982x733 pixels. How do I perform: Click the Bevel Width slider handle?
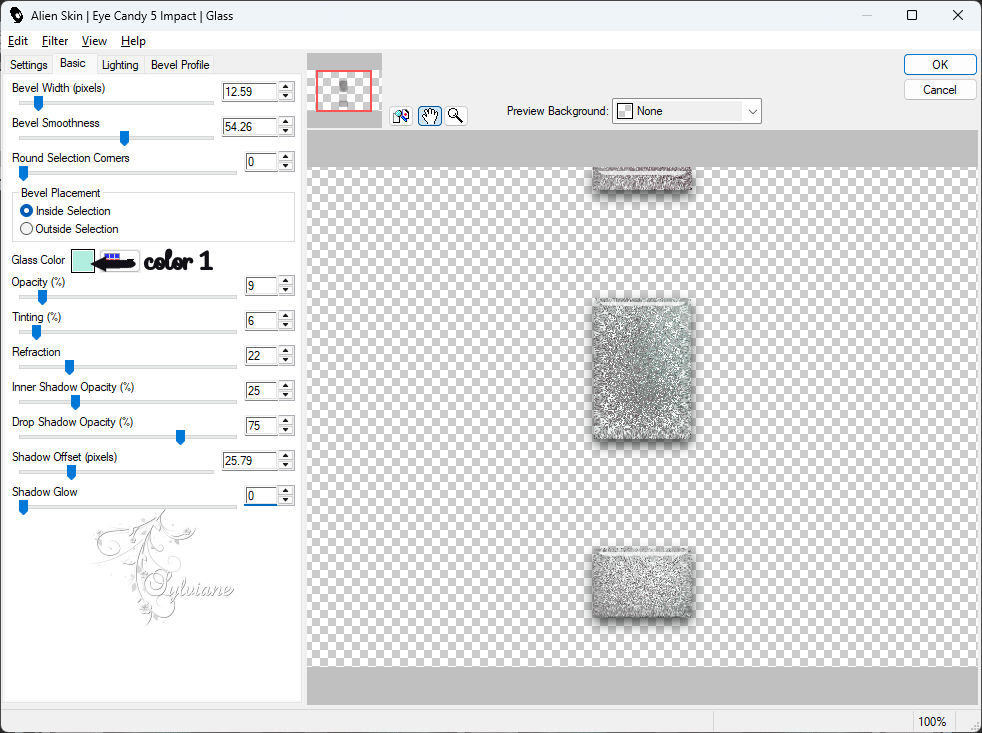pyautogui.click(x=38, y=103)
